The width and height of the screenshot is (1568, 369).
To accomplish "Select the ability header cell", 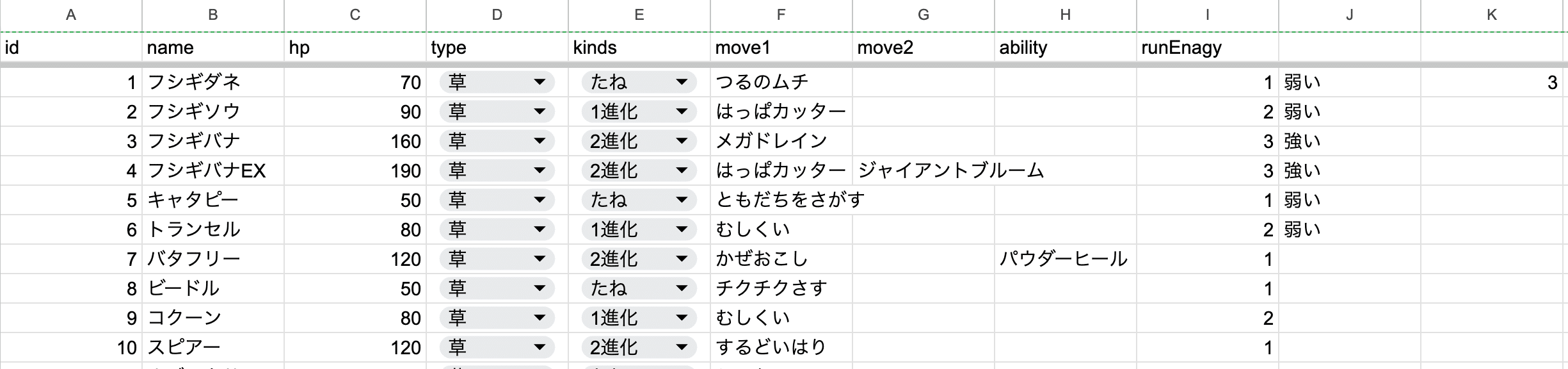I will pyautogui.click(x=1066, y=47).
